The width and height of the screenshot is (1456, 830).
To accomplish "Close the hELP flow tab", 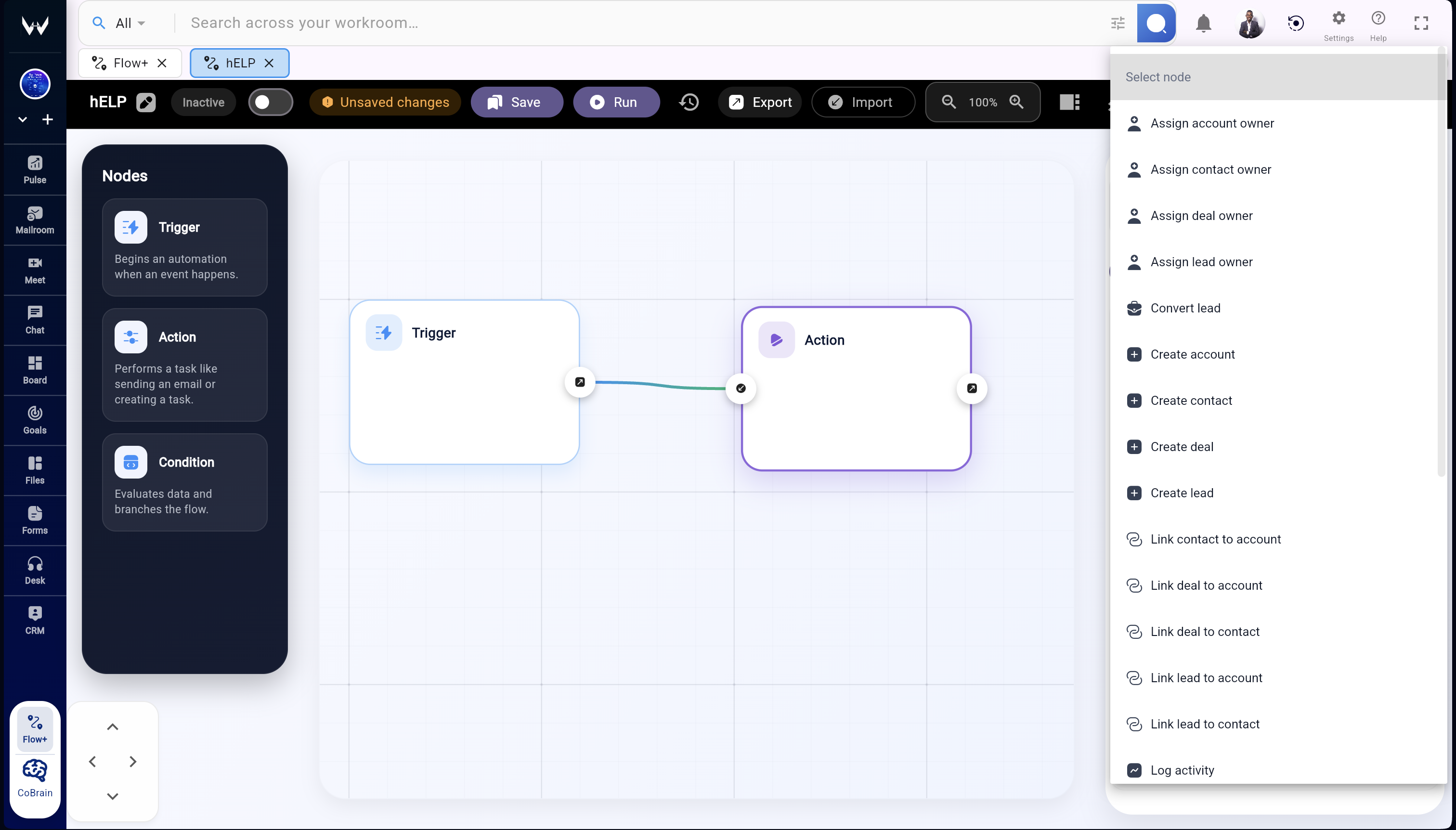I will click(x=269, y=63).
